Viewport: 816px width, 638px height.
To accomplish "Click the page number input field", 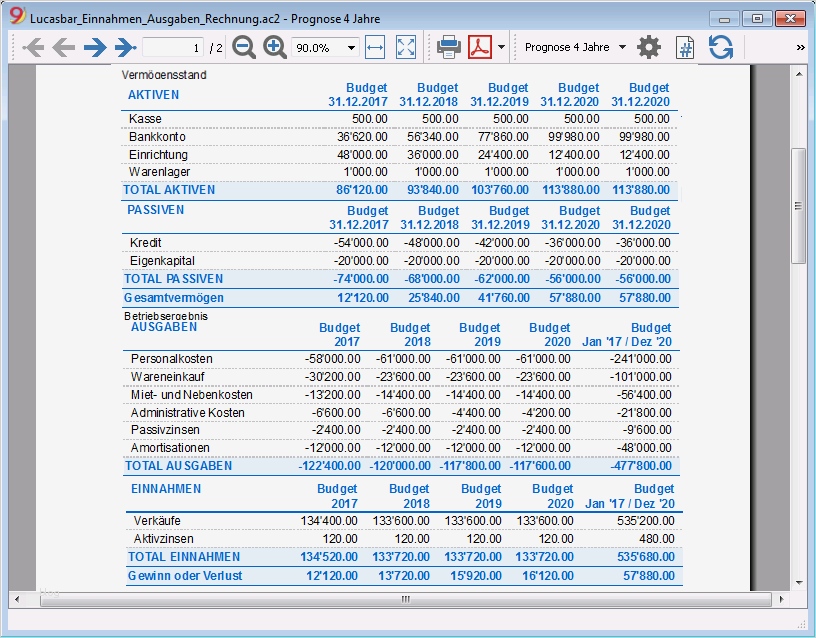I will pyautogui.click(x=172, y=47).
